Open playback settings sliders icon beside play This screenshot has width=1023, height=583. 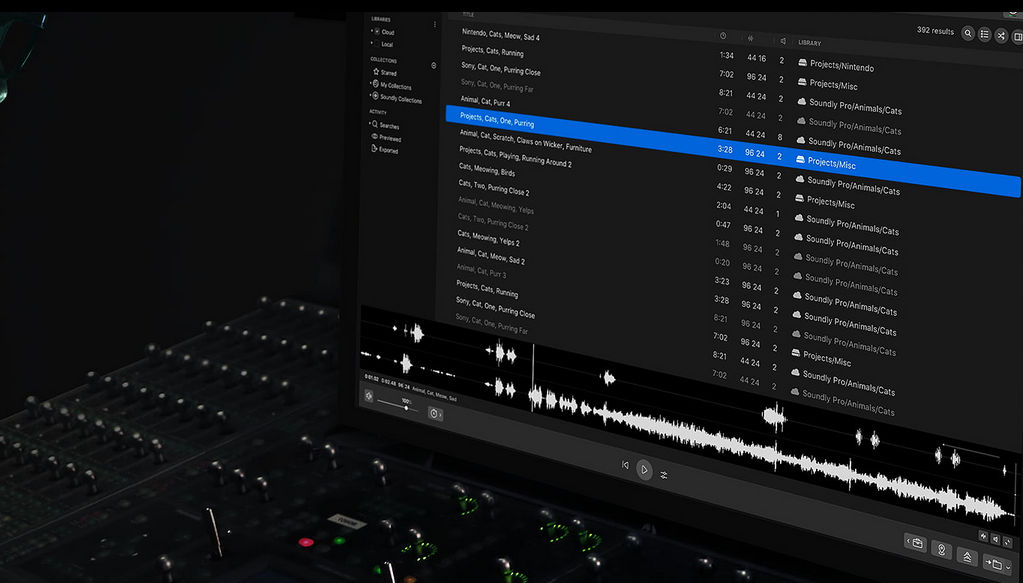coord(664,475)
